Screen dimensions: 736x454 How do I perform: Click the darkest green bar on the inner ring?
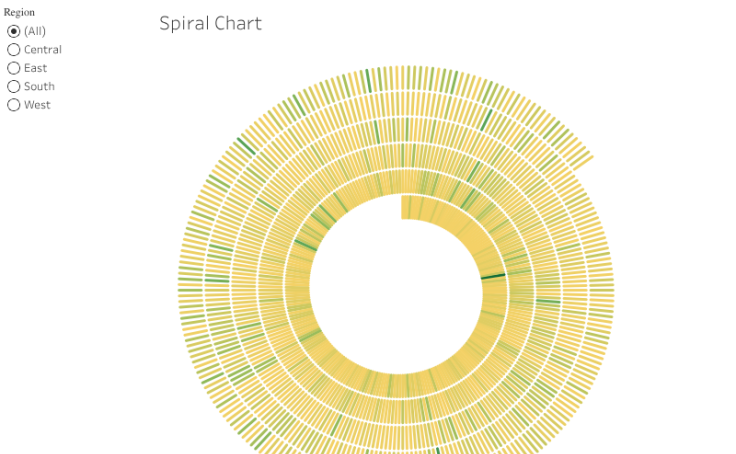click(492, 276)
